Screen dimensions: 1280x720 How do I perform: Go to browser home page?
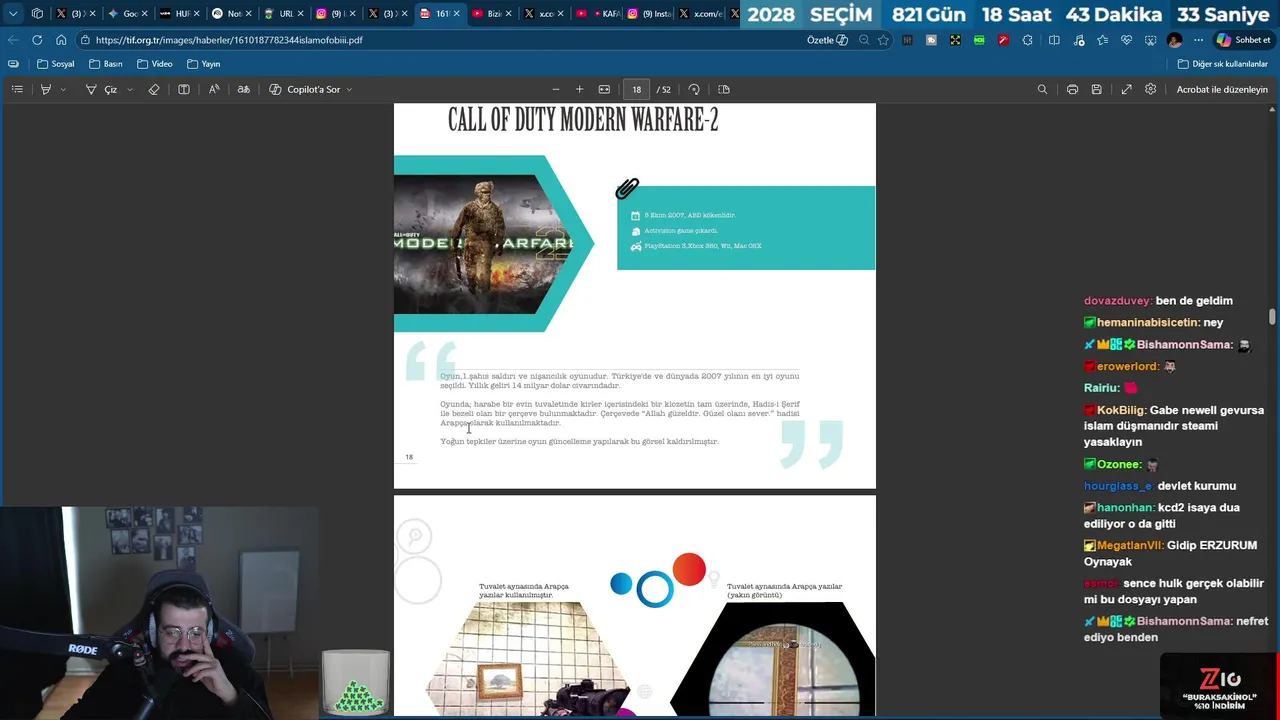(x=61, y=40)
